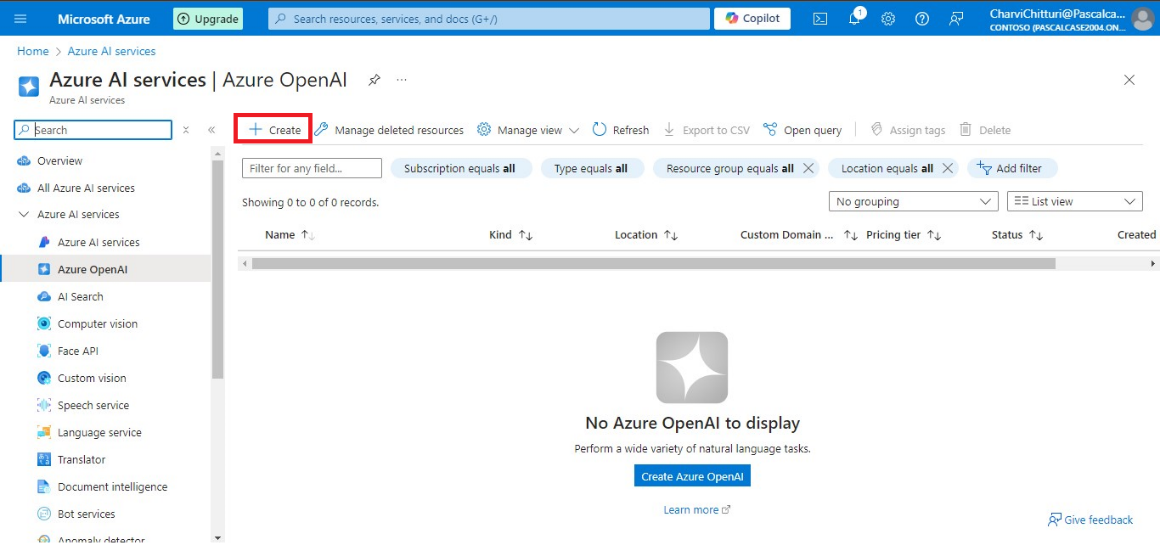Expand the Manage view menu
The image size is (1160, 545).
[528, 130]
